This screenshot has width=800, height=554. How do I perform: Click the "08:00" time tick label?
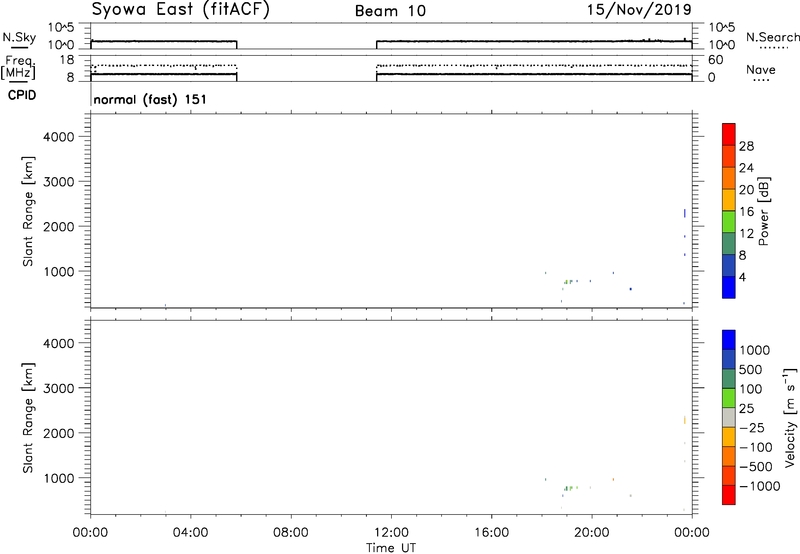(290, 533)
